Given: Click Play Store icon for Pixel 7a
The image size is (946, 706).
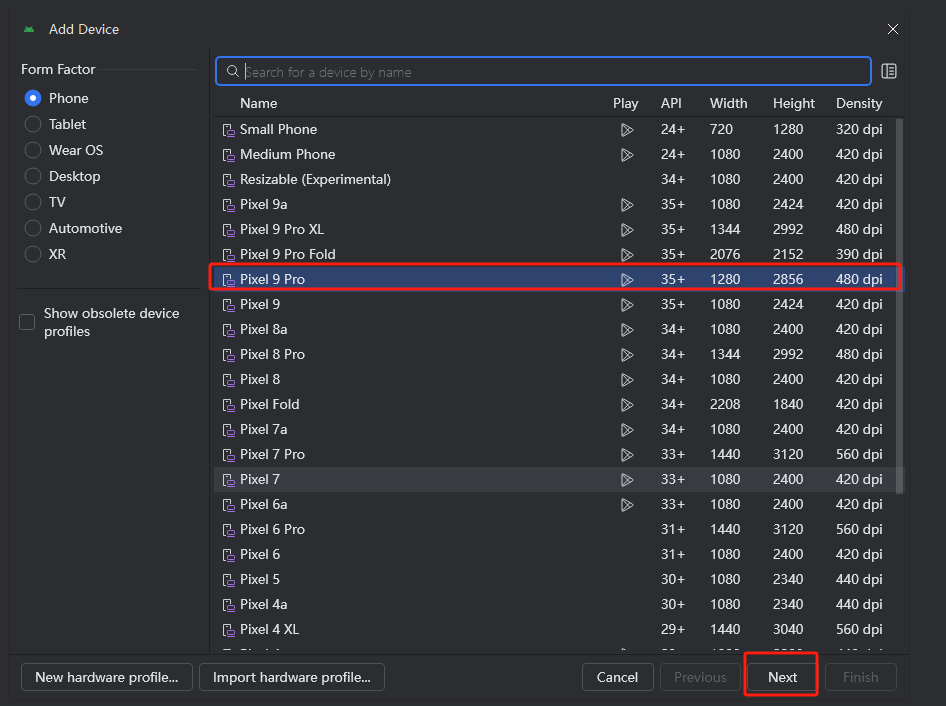Looking at the screenshot, I should (627, 430).
